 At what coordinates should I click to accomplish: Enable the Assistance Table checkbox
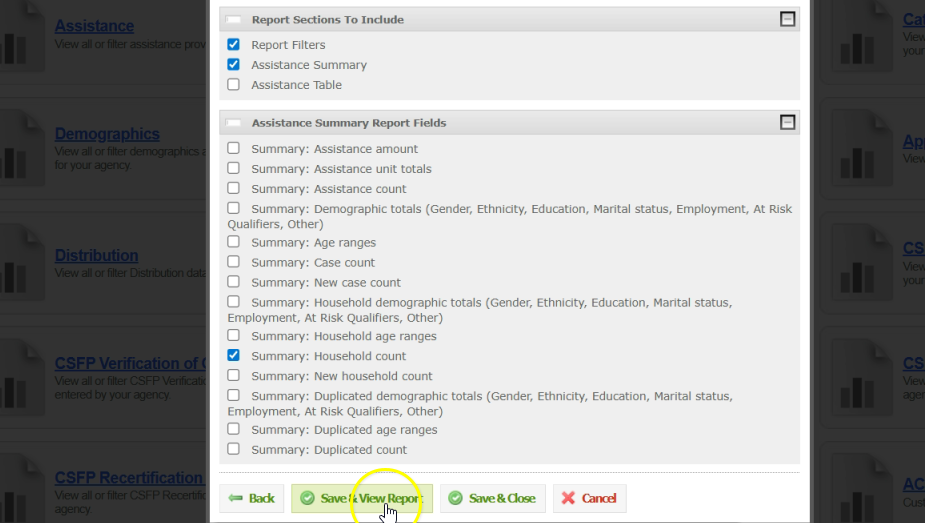click(233, 85)
